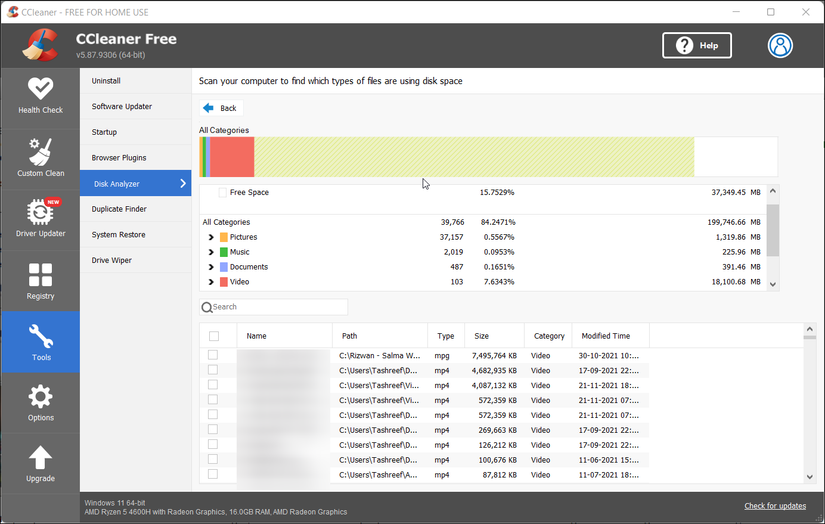Click the red Video segment in the usage bar
Screen dimensions: 825x524
[x=232, y=157]
